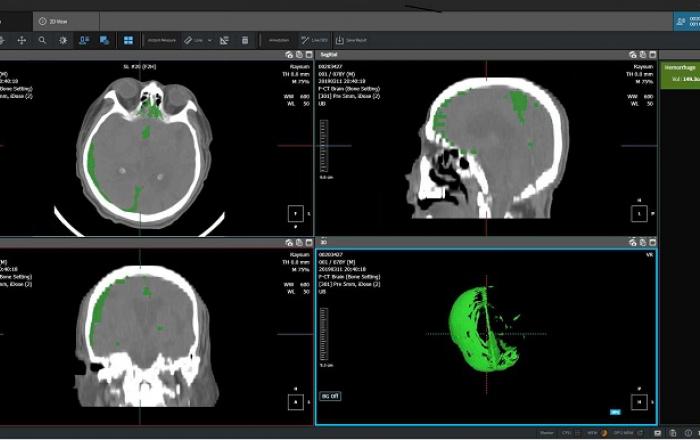The width and height of the screenshot is (700, 440).
Task: Toggle the BG Off button in 3D view
Action: click(332, 397)
